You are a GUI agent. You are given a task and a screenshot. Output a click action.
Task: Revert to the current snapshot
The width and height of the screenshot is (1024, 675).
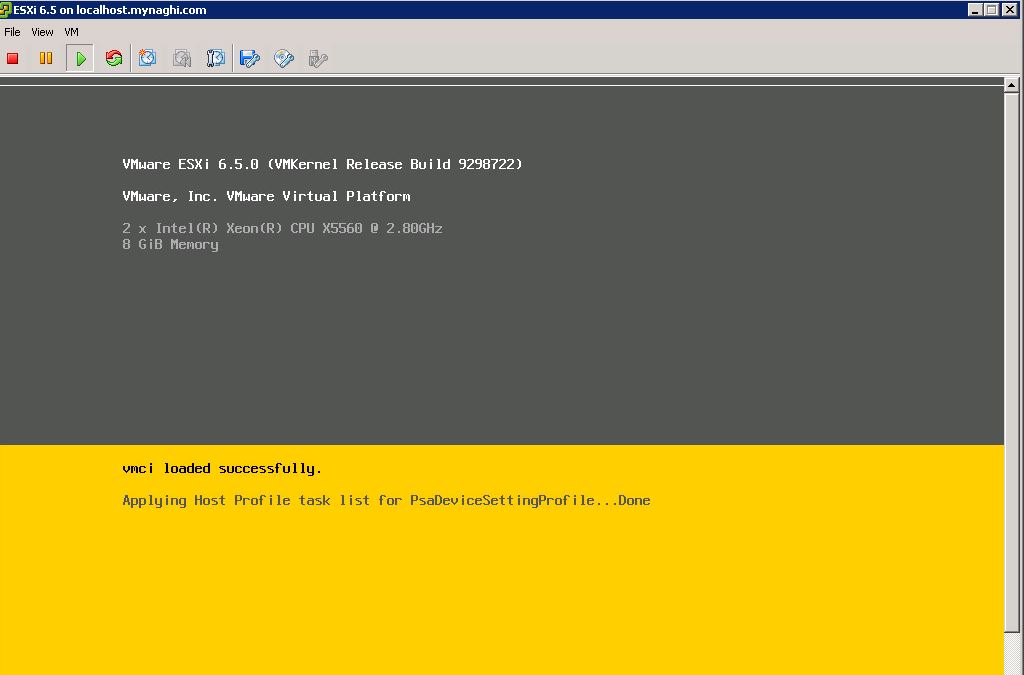tap(182, 59)
